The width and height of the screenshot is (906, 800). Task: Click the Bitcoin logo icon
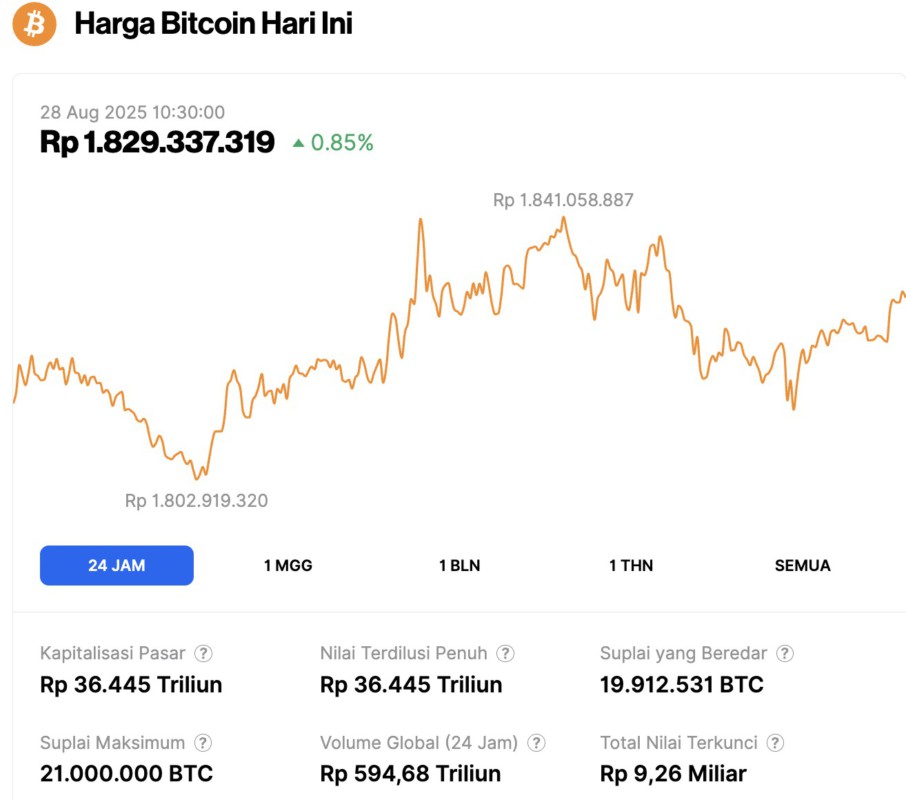(x=32, y=23)
